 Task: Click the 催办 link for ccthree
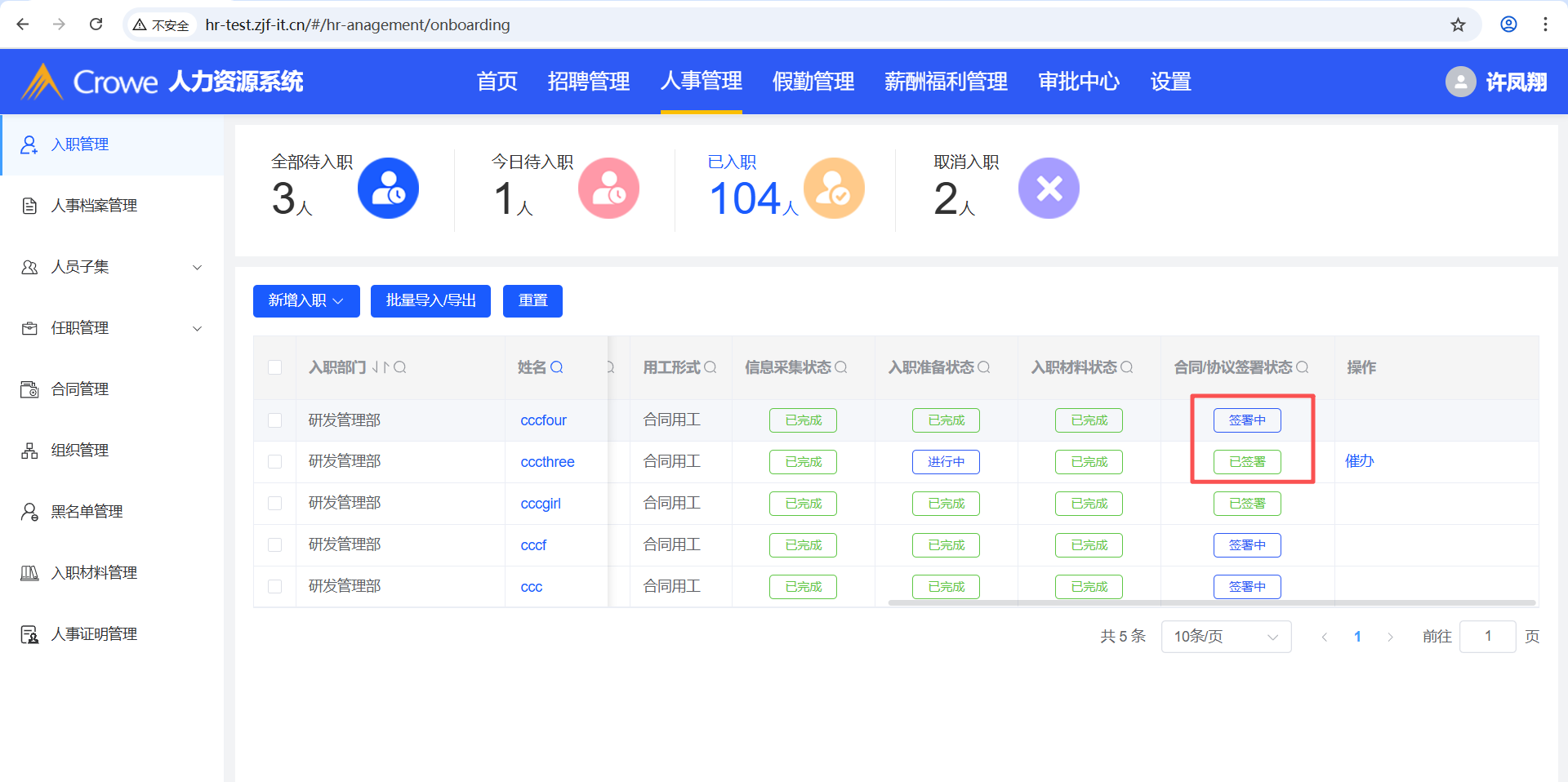1359,461
